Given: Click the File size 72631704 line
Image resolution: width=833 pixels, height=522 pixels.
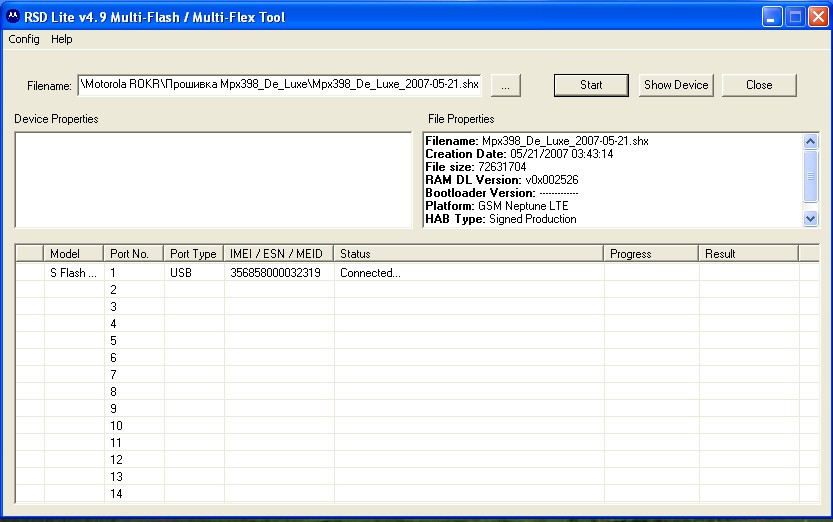Looking at the screenshot, I should (475, 167).
